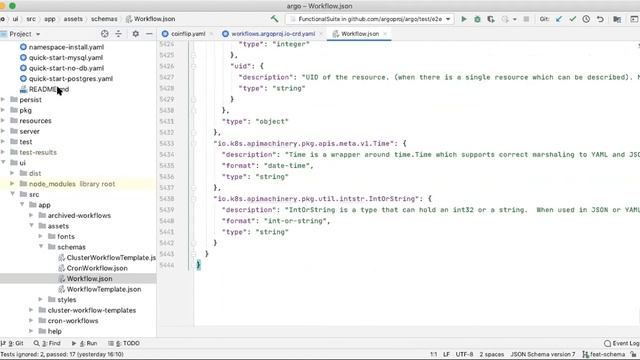This screenshot has height=360, width=640.
Task: Open the Run tool window
Action: tap(84, 343)
